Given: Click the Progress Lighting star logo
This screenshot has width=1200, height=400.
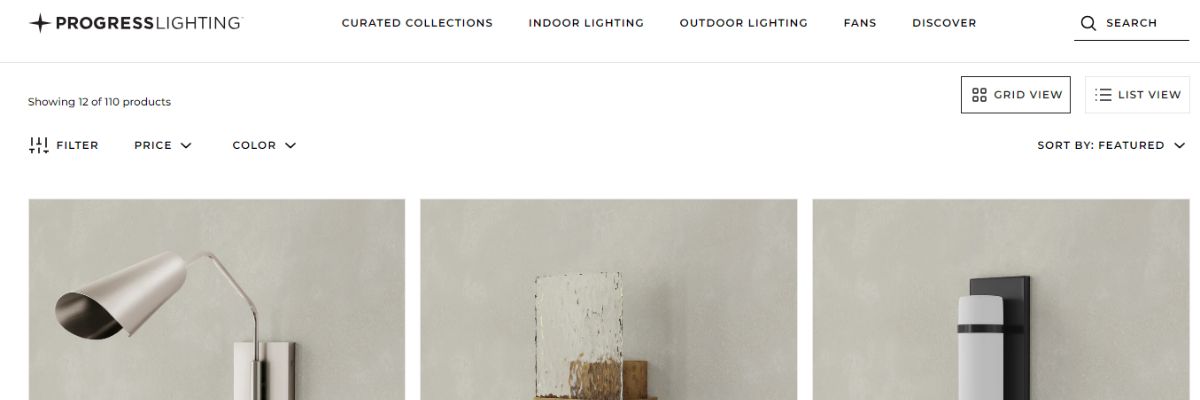Looking at the screenshot, I should pyautogui.click(x=39, y=23).
